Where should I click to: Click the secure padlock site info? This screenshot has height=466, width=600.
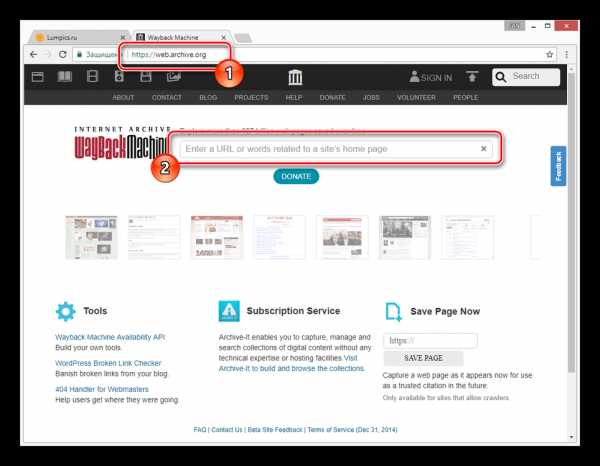80,55
